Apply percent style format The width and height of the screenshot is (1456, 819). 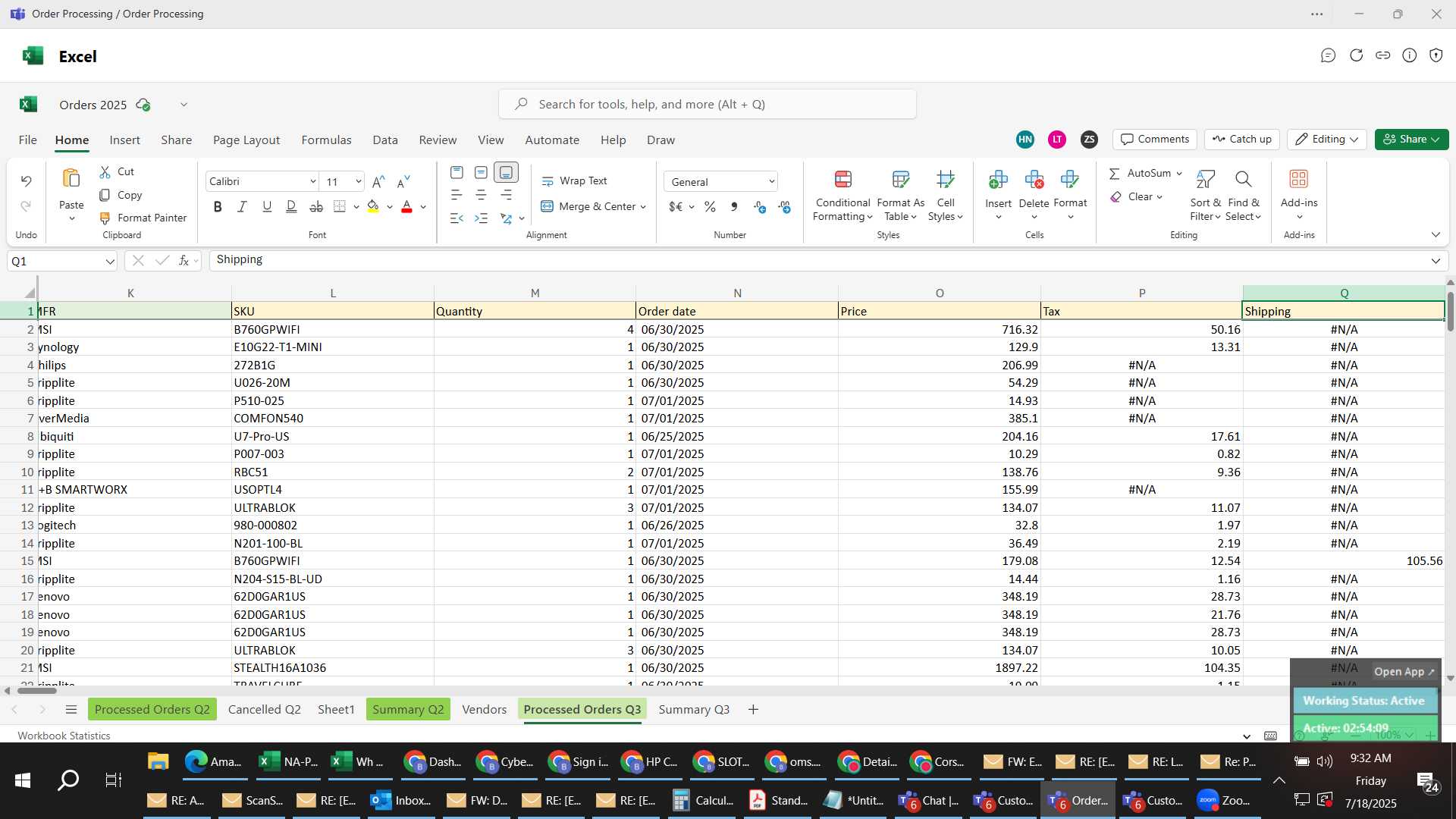coord(710,206)
